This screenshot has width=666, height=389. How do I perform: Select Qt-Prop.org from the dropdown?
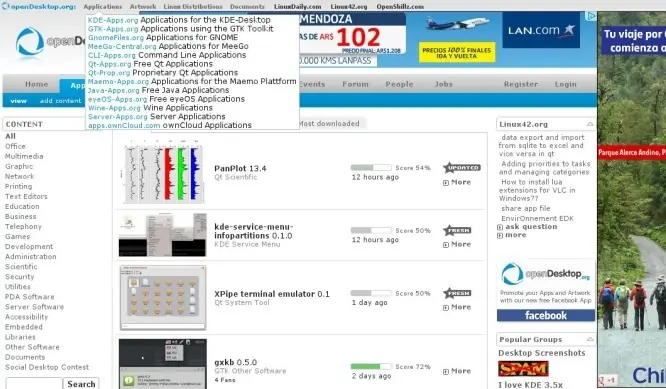click(109, 73)
